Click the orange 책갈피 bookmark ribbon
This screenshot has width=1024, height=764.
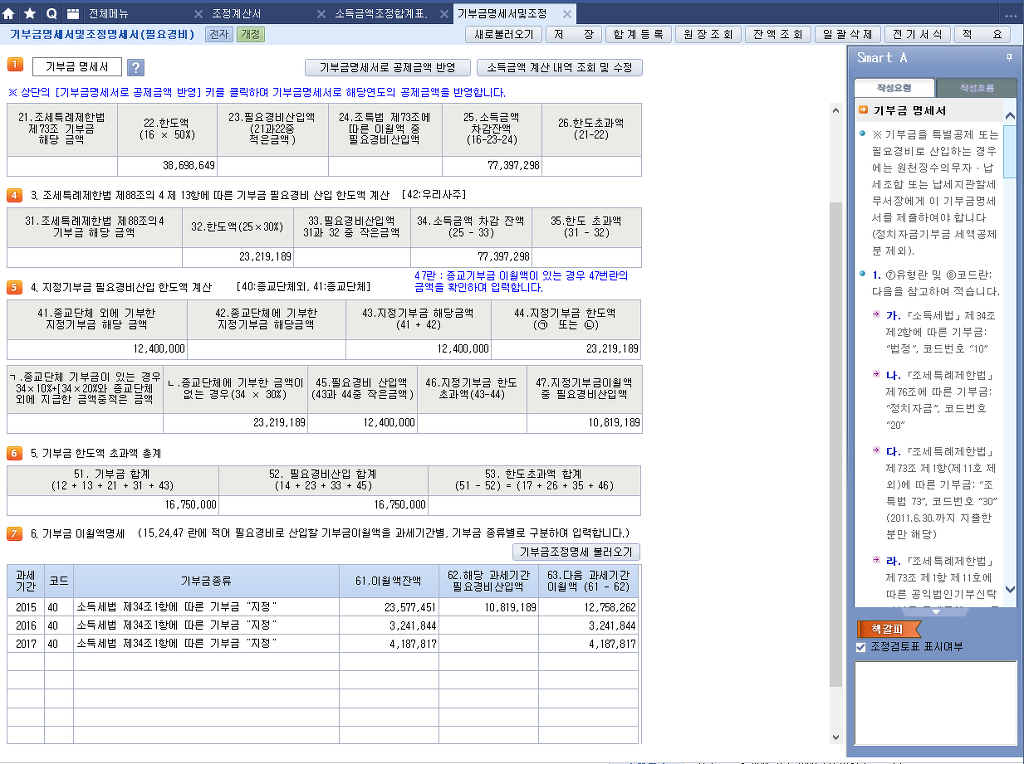coord(888,629)
